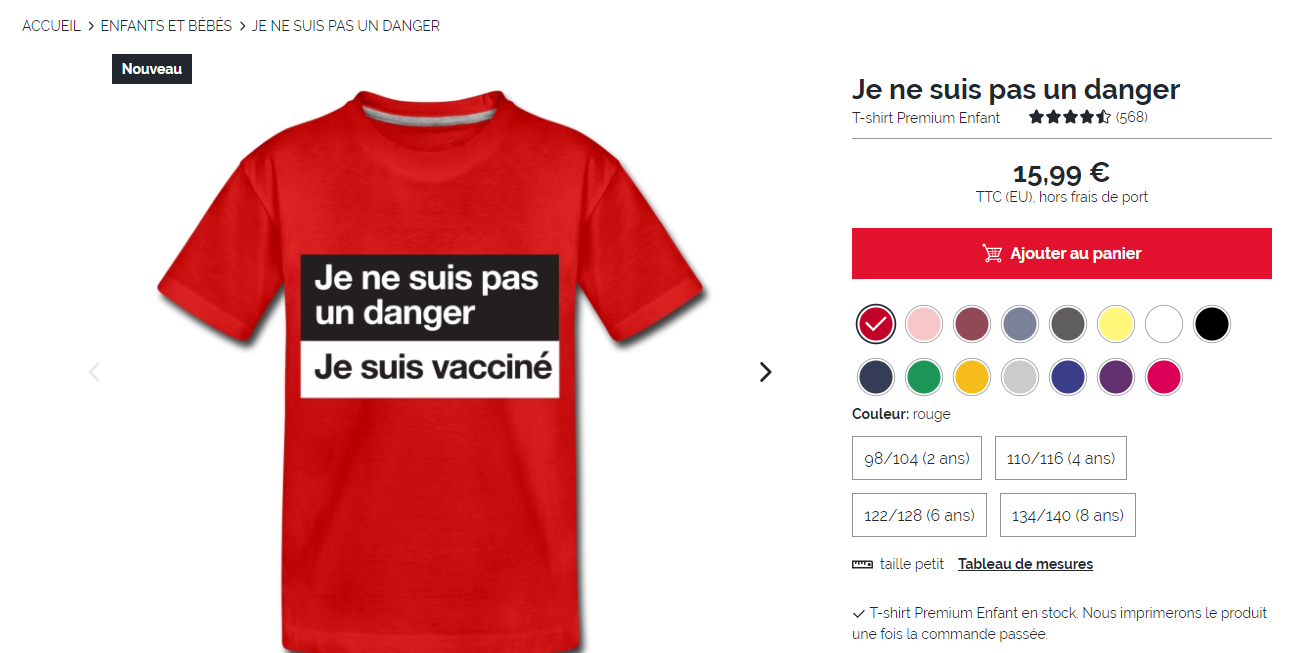Go to ACCUEIL in breadcrumb
The width and height of the screenshot is (1299, 653).
(51, 26)
